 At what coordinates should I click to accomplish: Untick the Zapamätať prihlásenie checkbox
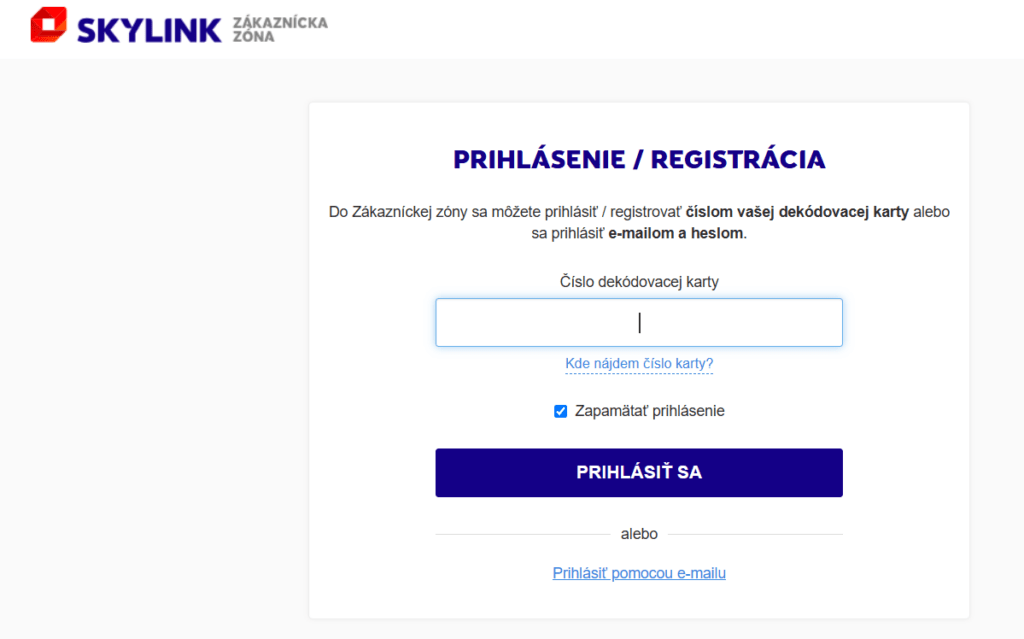tap(561, 411)
